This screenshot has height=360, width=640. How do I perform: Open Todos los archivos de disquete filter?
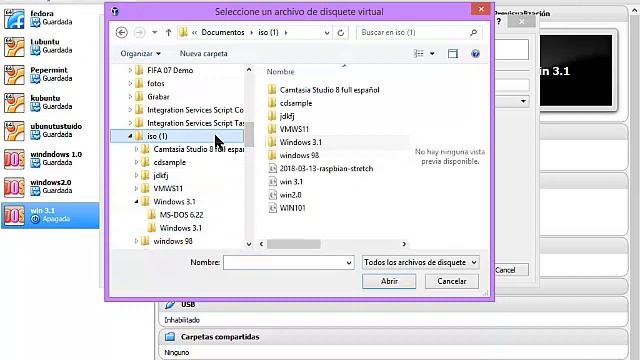click(420, 262)
